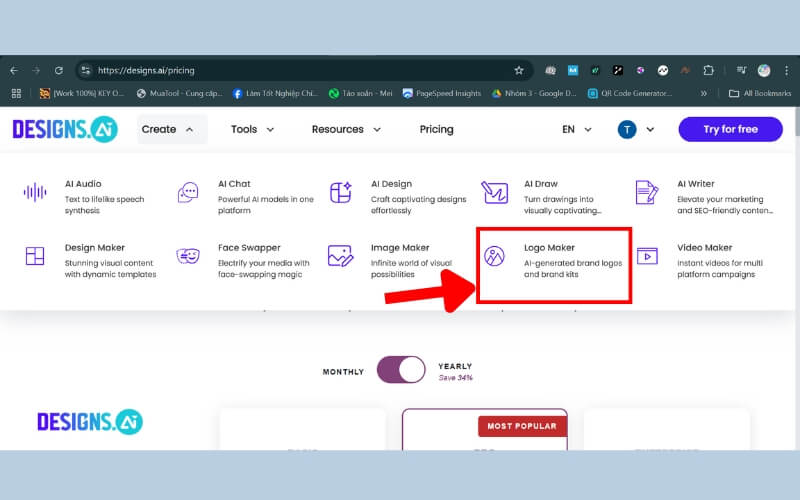This screenshot has height=500, width=800.
Task: Click the Video Maker play icon
Action: (647, 256)
